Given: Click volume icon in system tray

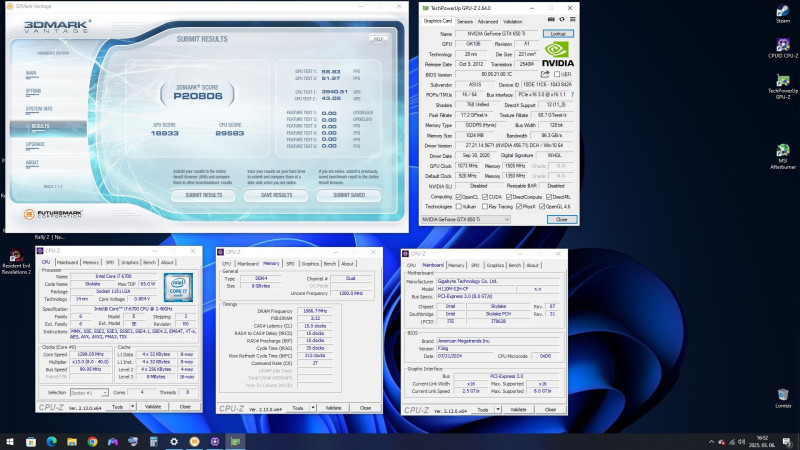Looking at the screenshot, I should (741, 442).
